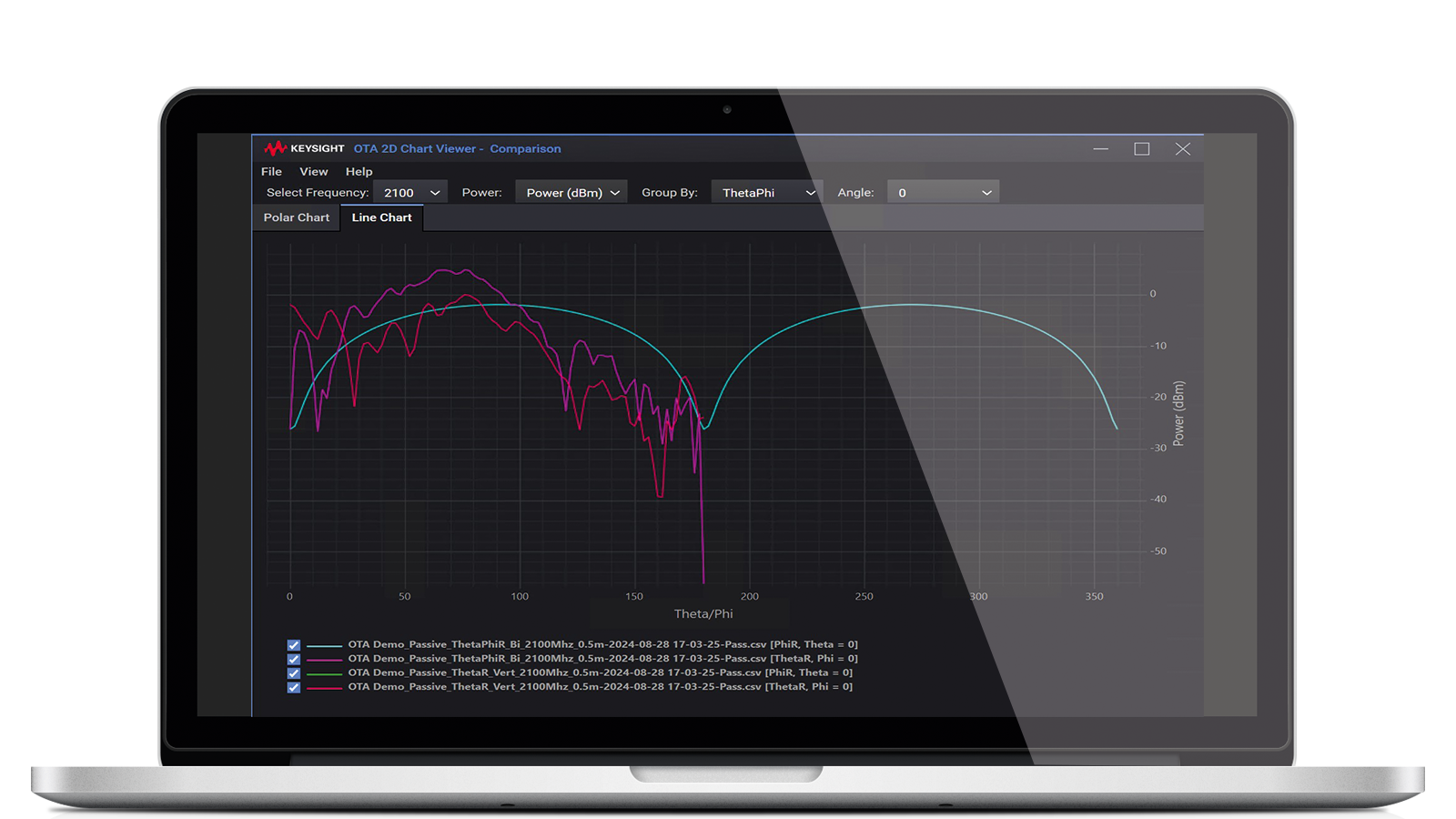The width and height of the screenshot is (1456, 819).
Task: Click cyan legend line of first series
Action: click(x=324, y=645)
